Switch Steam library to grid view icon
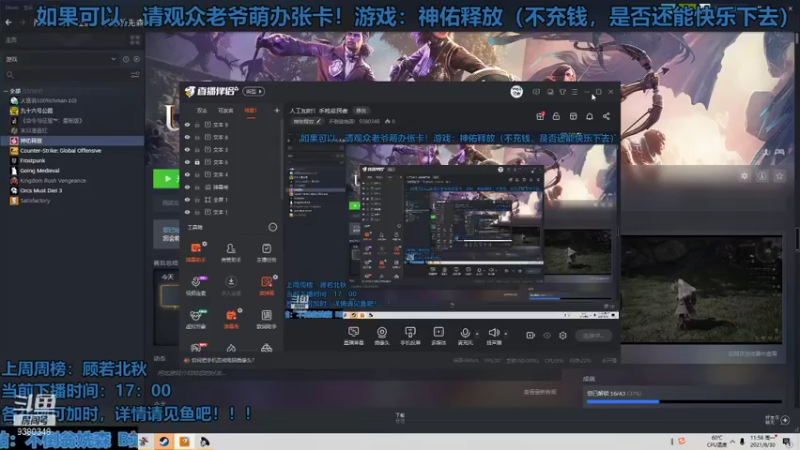 (135, 40)
